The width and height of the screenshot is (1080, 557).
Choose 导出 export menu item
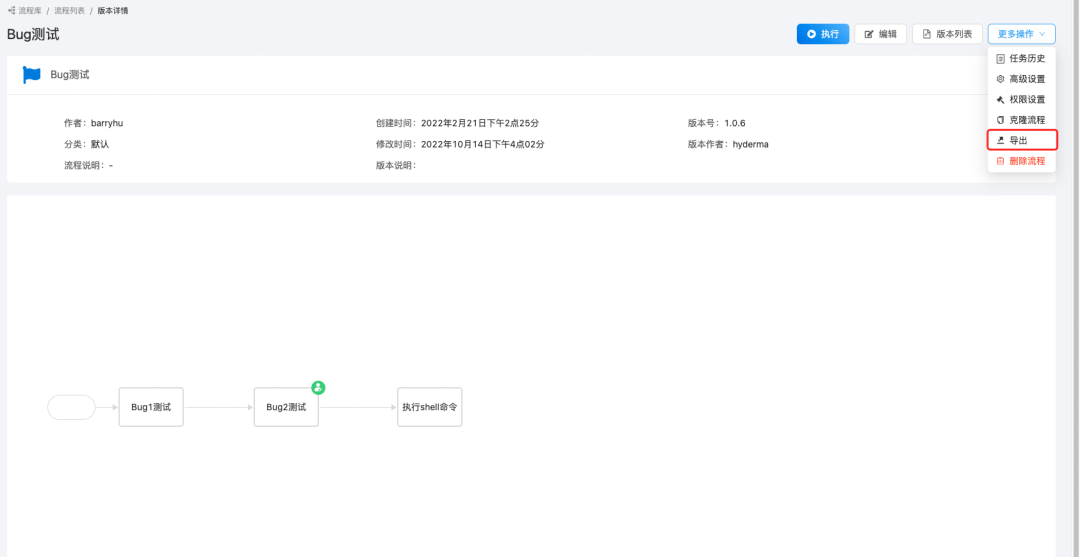1021,140
